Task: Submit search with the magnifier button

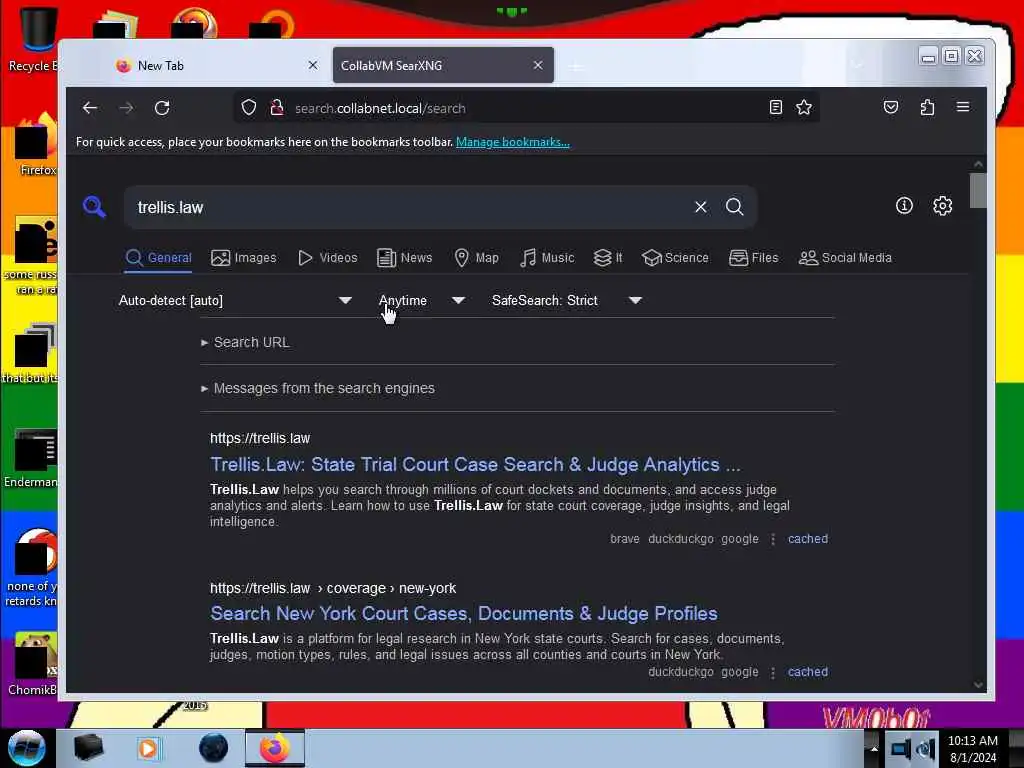Action: [x=735, y=207]
